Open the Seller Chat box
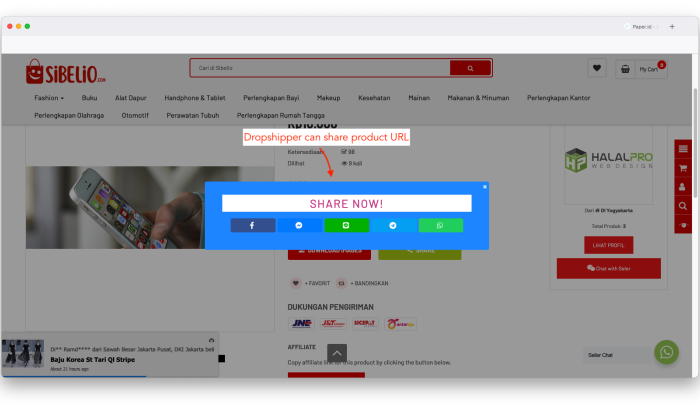Viewport: 700px width, 410px height. [x=617, y=355]
